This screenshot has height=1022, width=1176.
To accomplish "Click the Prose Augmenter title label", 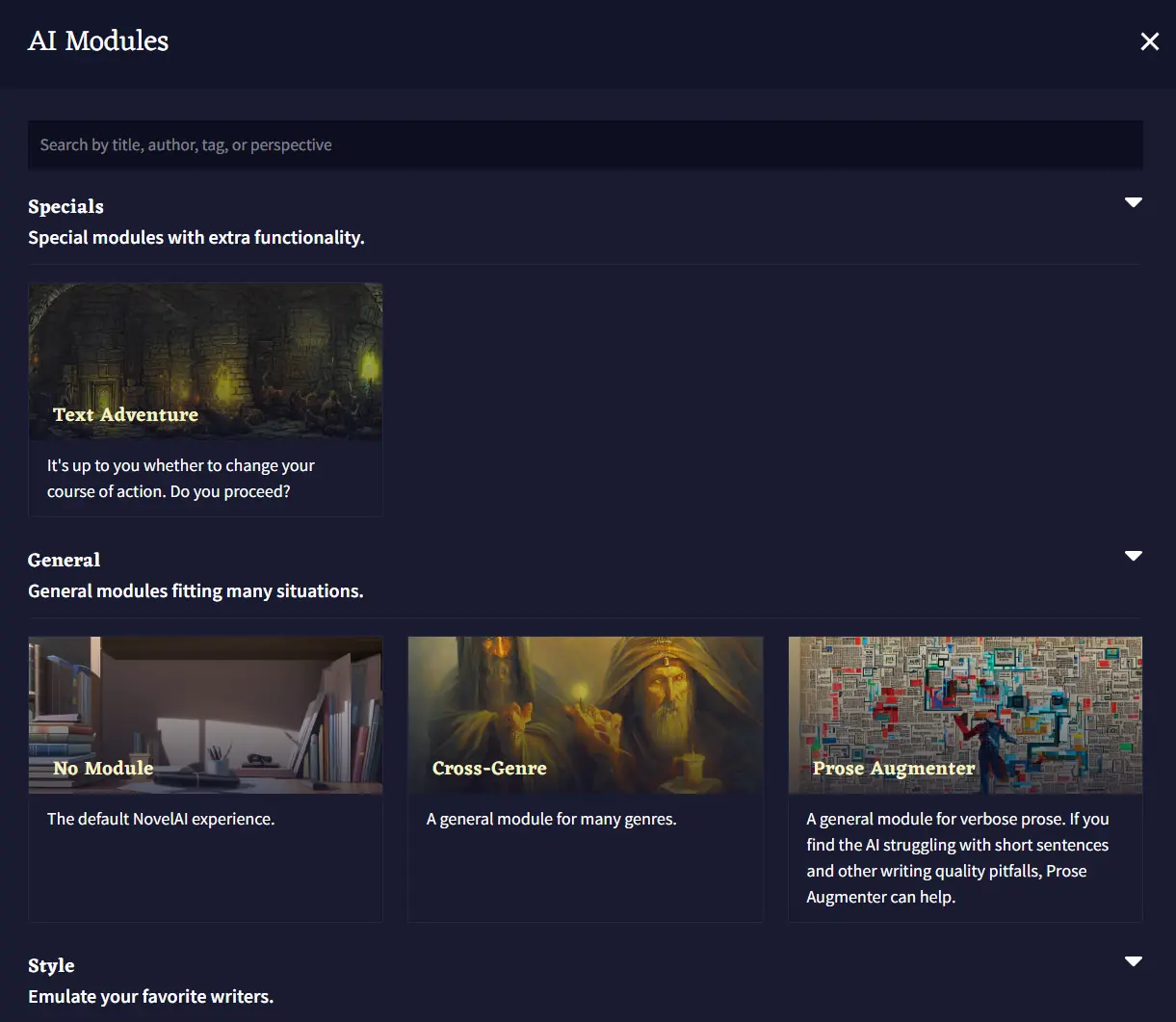I will 894,769.
